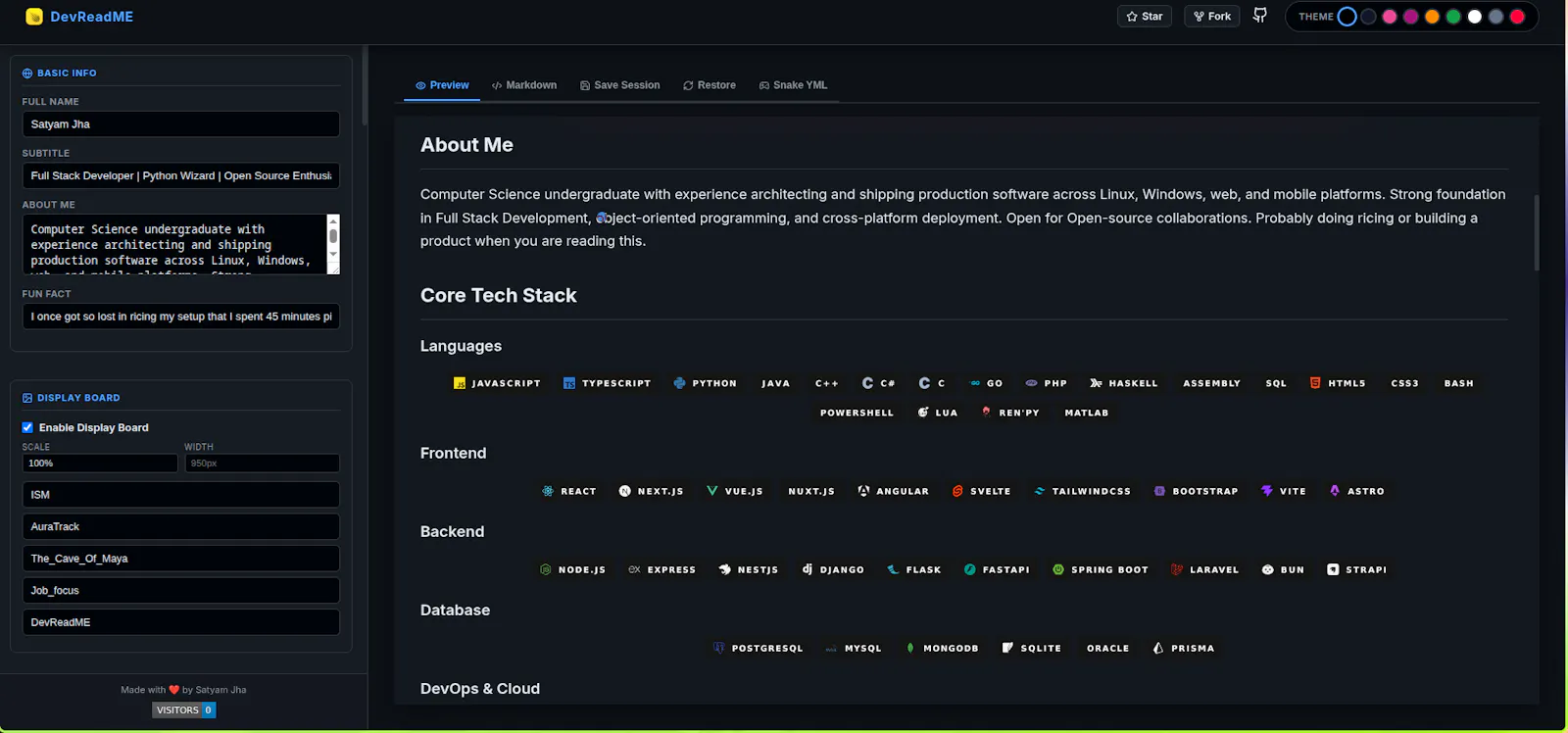
Task: Open the Save Session tab
Action: (x=620, y=85)
